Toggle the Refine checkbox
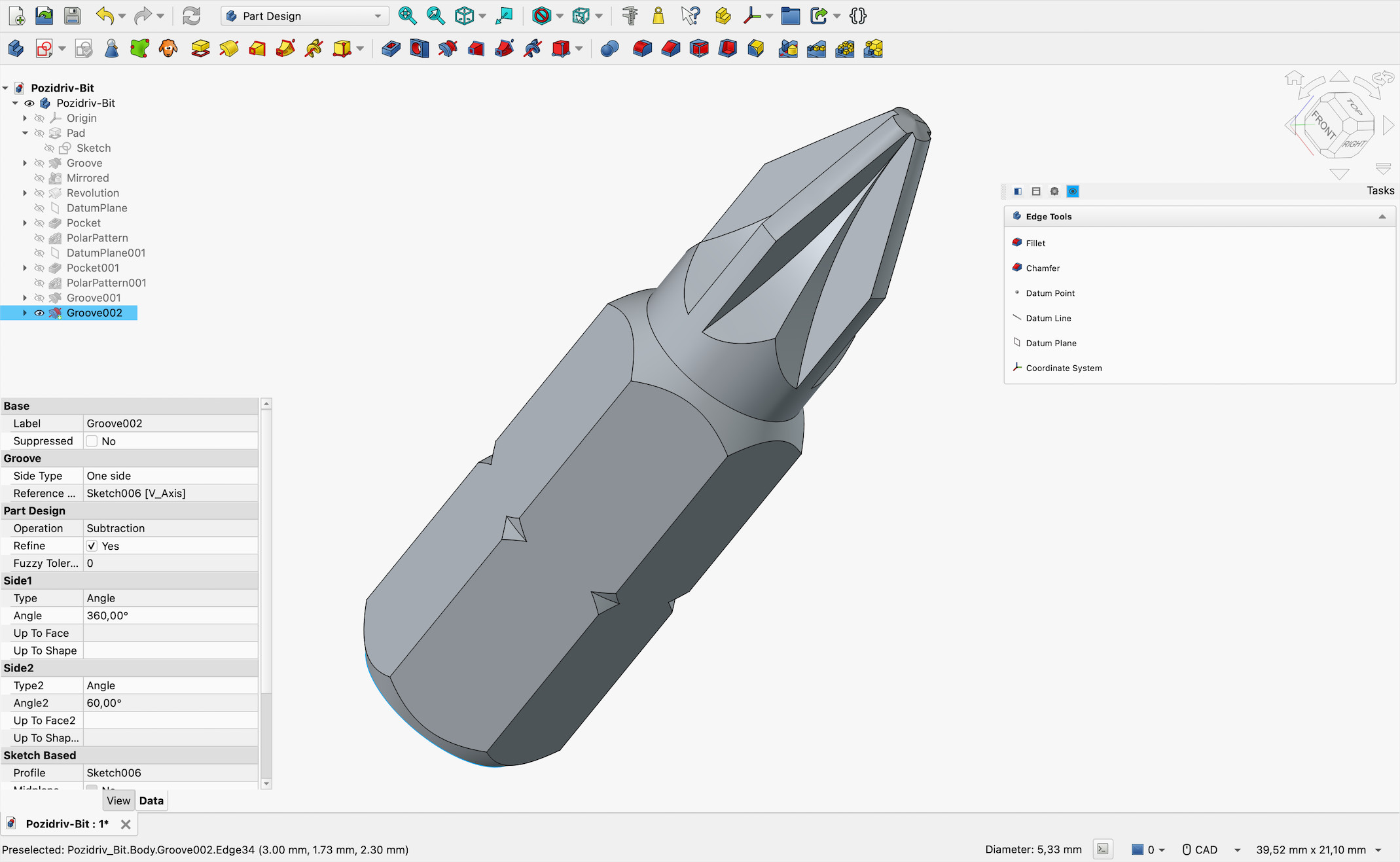The height and width of the screenshot is (862, 1400). (92, 546)
